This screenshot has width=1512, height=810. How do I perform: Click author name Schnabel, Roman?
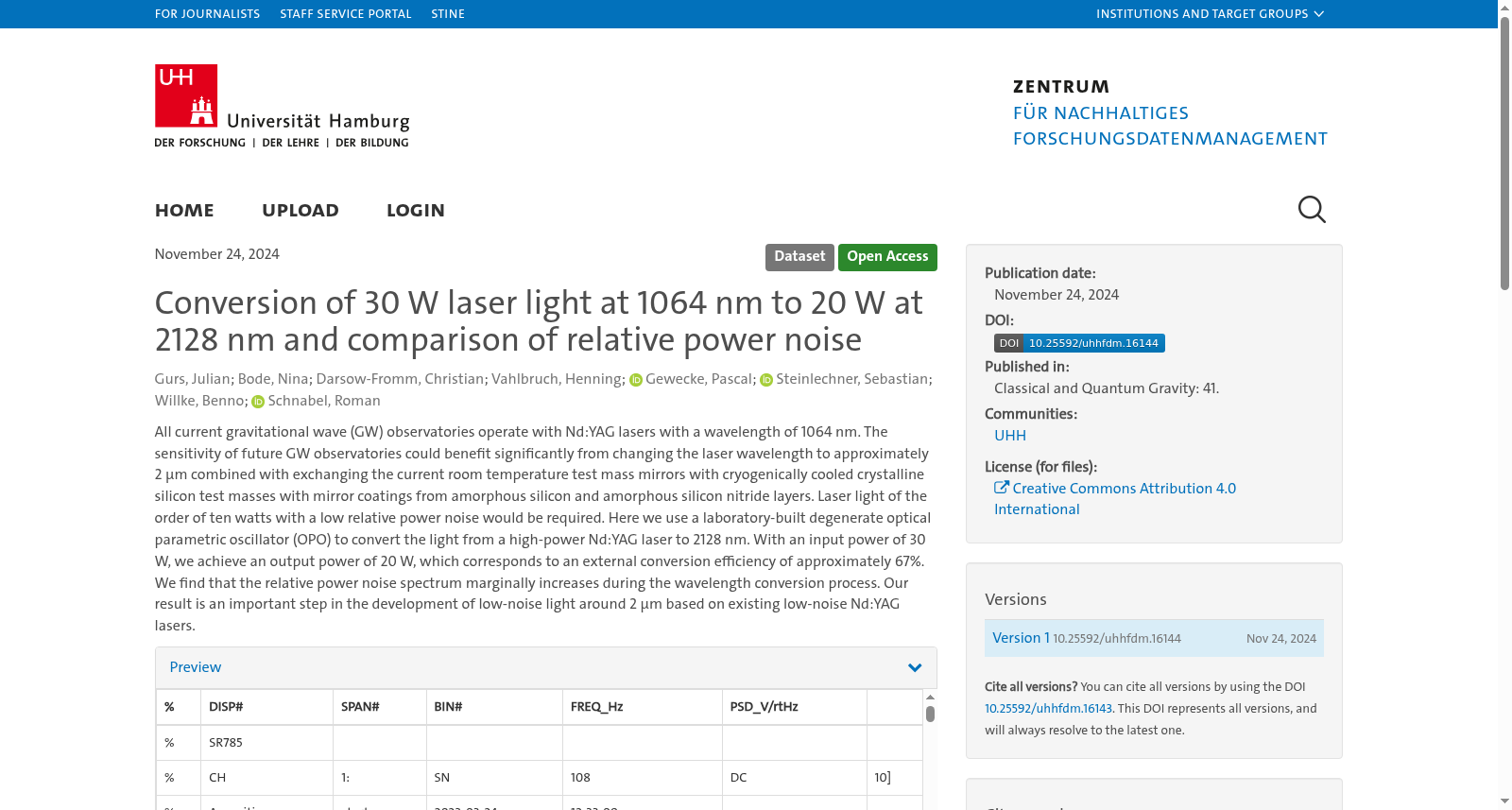click(324, 401)
